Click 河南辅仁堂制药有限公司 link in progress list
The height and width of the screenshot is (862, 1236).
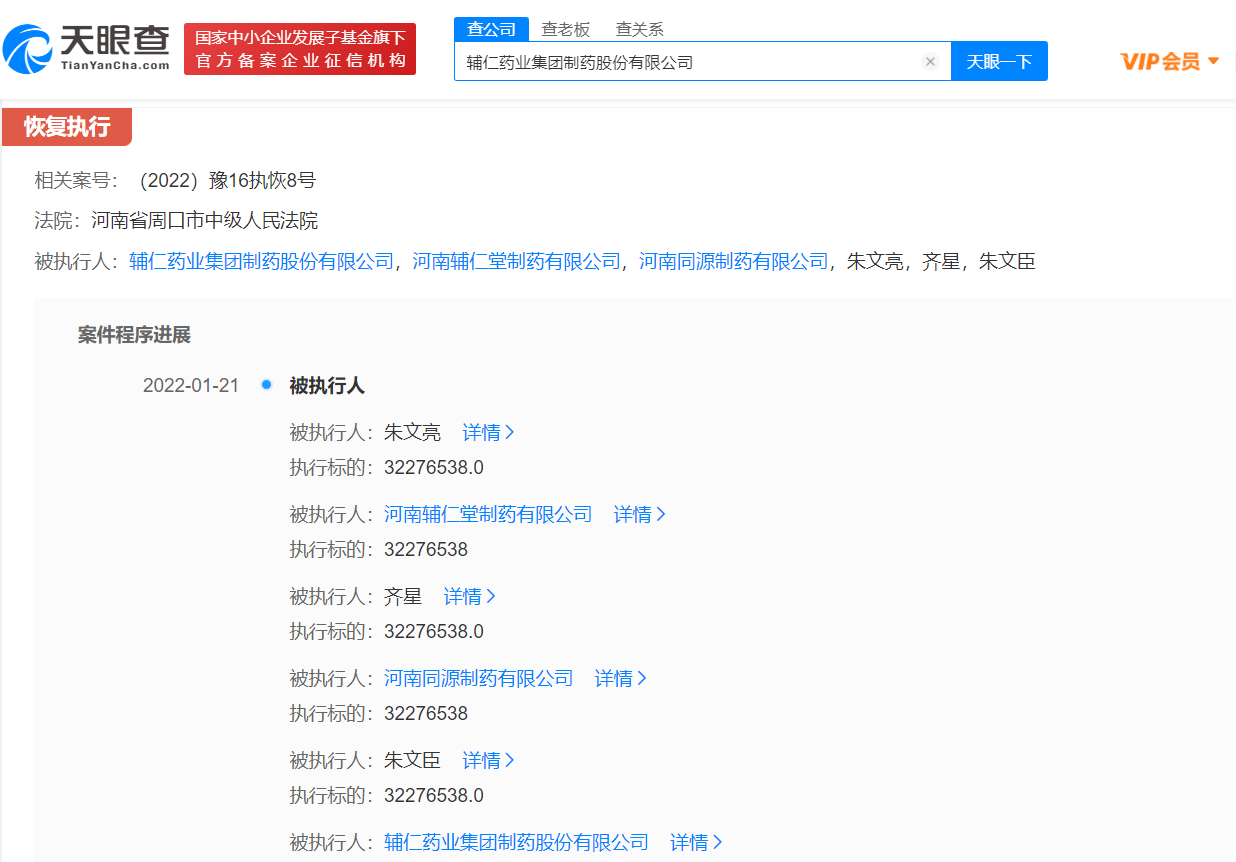pyautogui.click(x=488, y=515)
